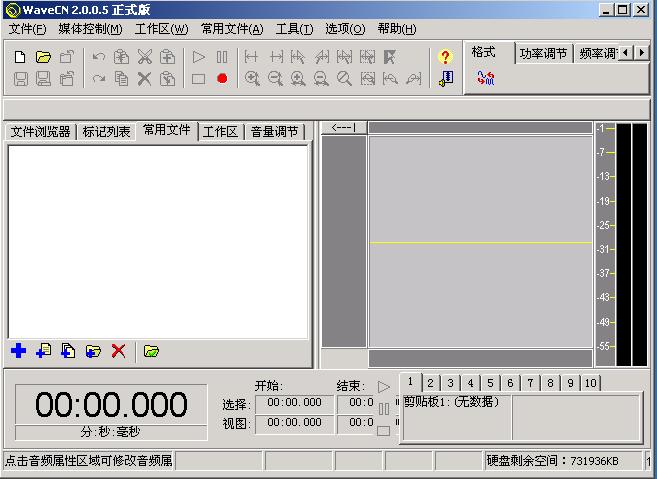Click the blue plus add-file icon
Viewport: 657px width, 479px height.
pyautogui.click(x=18, y=351)
